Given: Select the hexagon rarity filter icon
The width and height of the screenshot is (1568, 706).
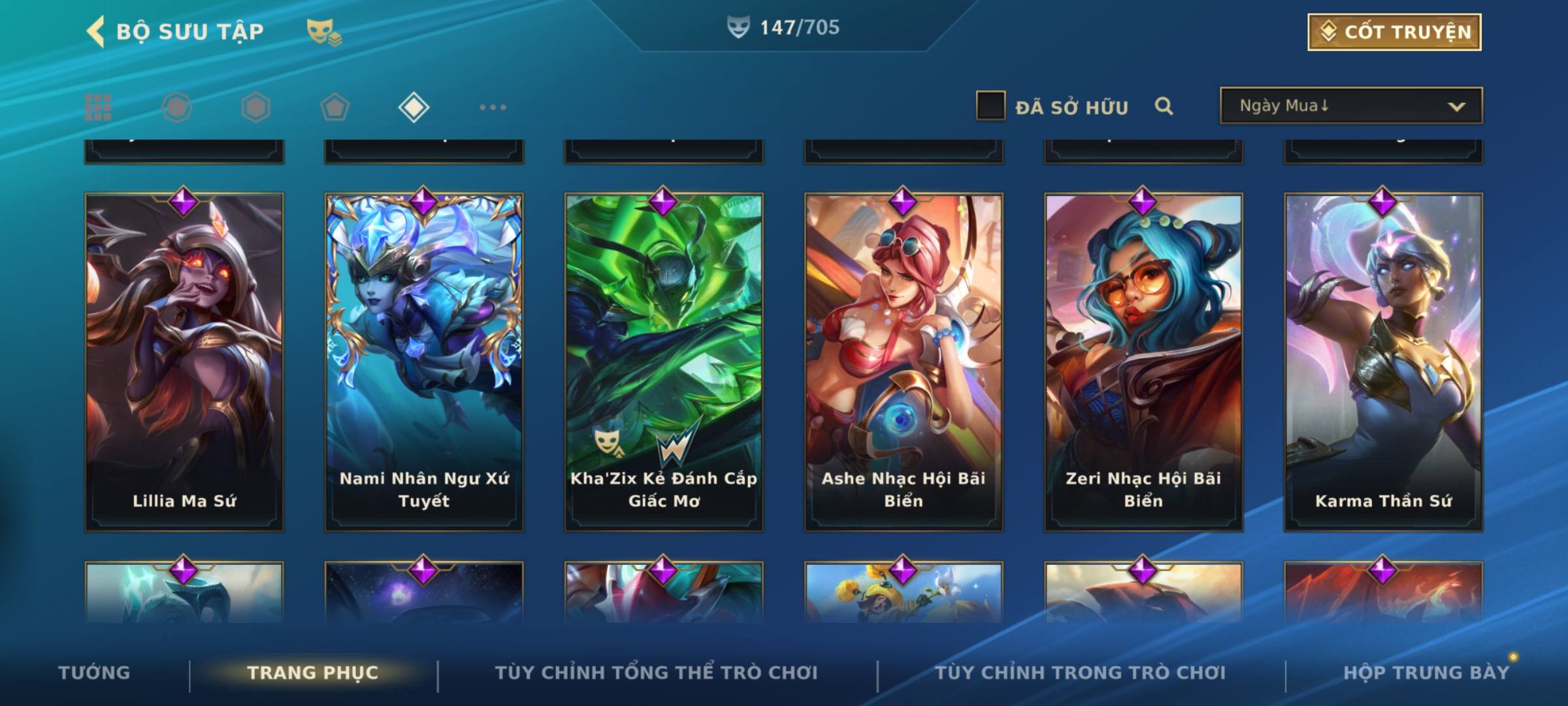Looking at the screenshot, I should (255, 107).
